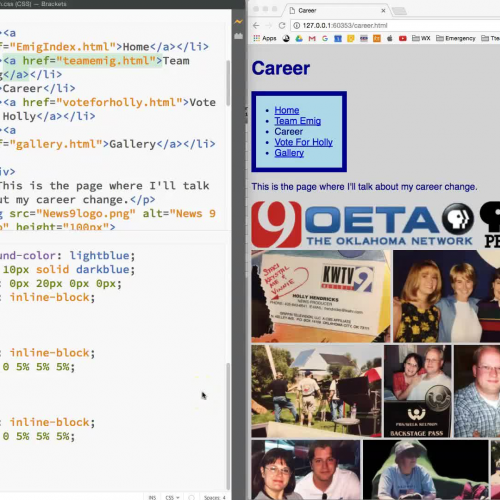Follow the Gallery link
This screenshot has width=500, height=500.
point(289,153)
